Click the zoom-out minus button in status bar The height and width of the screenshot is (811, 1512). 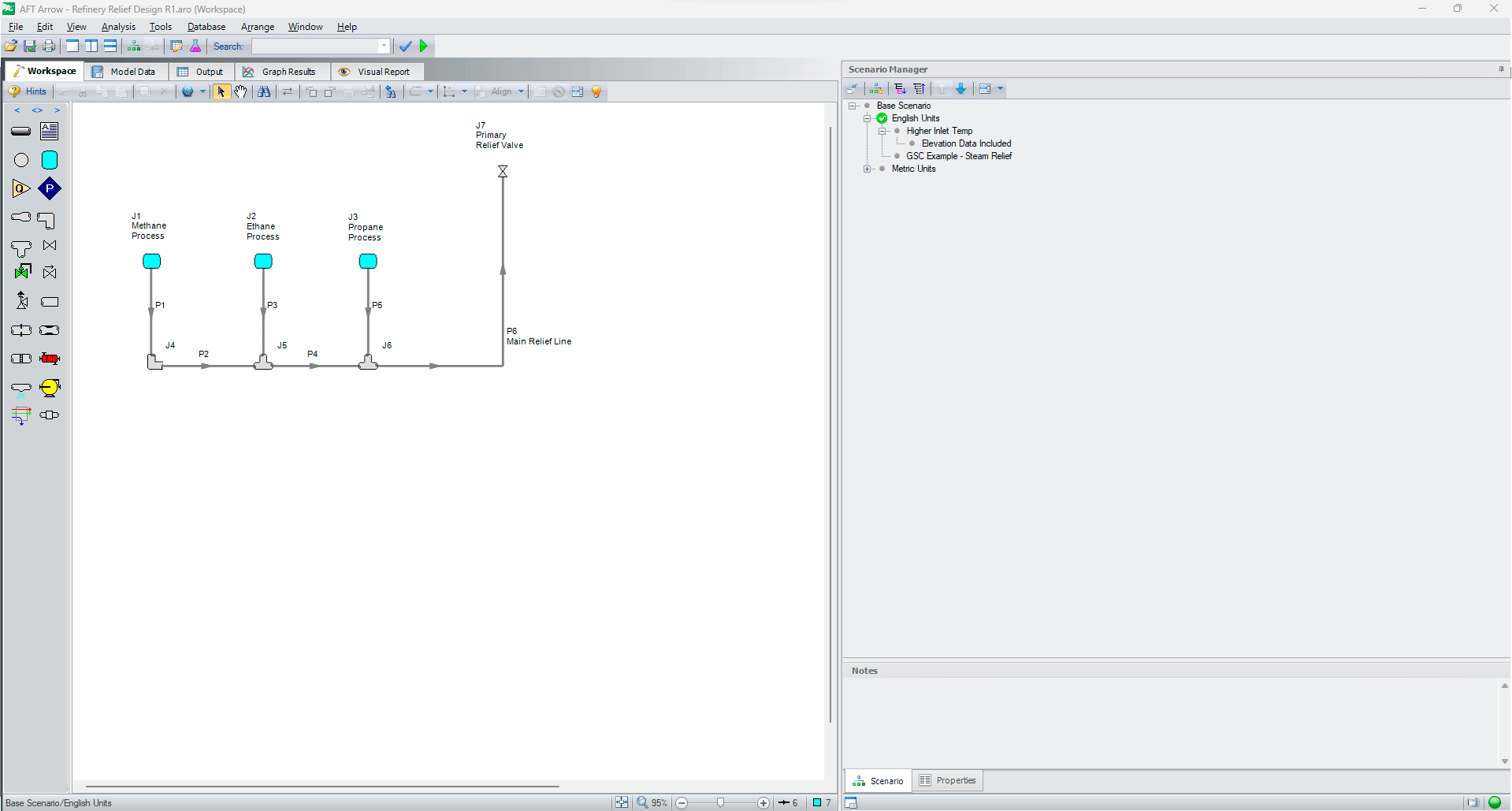point(682,803)
